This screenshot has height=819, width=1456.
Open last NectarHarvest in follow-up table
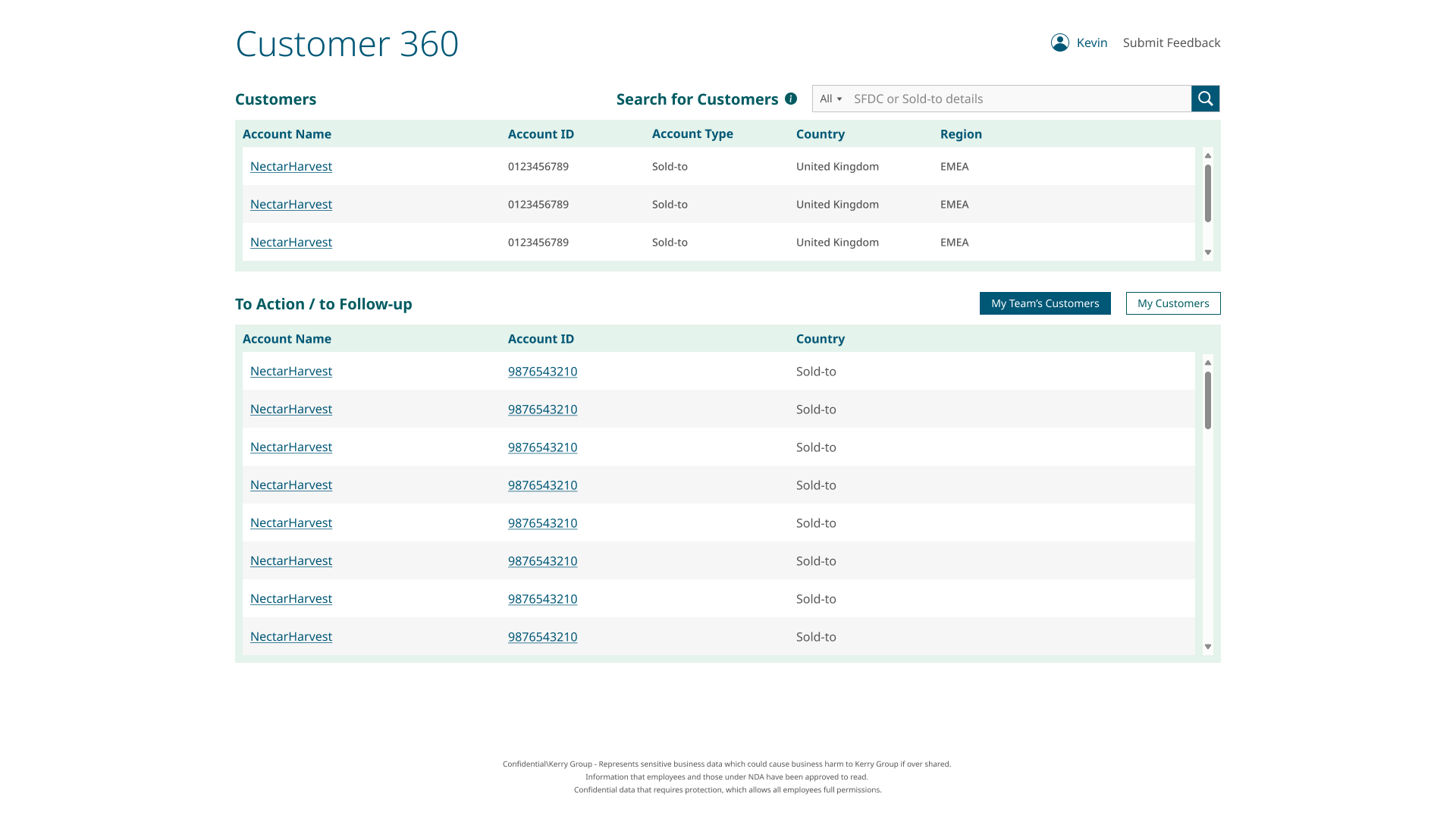(291, 637)
